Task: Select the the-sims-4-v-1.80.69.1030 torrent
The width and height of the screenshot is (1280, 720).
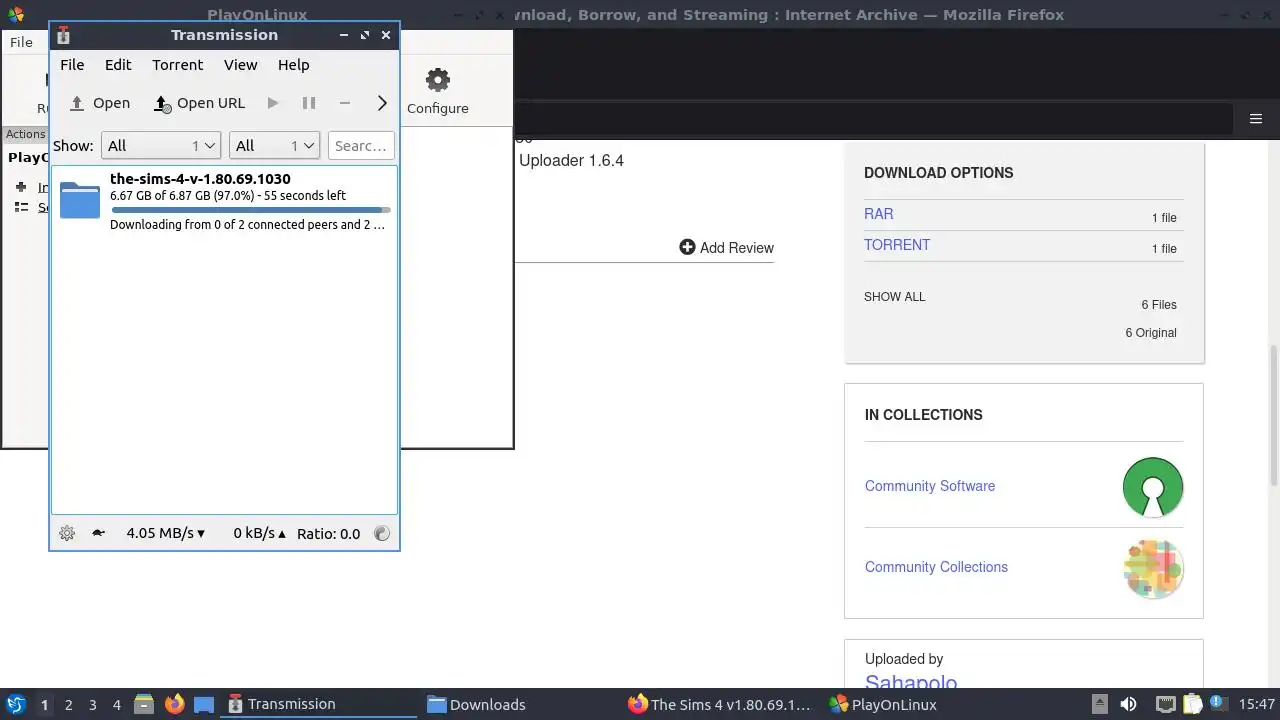Action: pos(224,201)
